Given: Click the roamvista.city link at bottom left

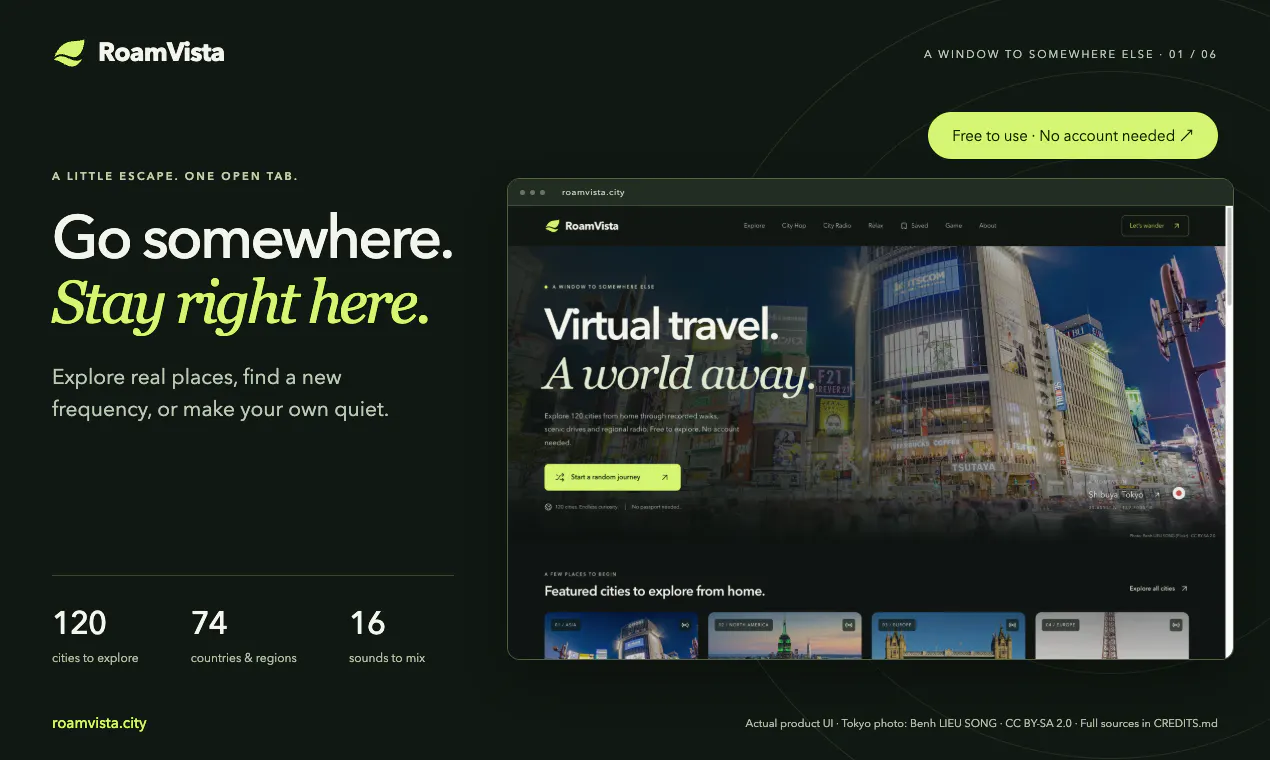Looking at the screenshot, I should click(99, 723).
